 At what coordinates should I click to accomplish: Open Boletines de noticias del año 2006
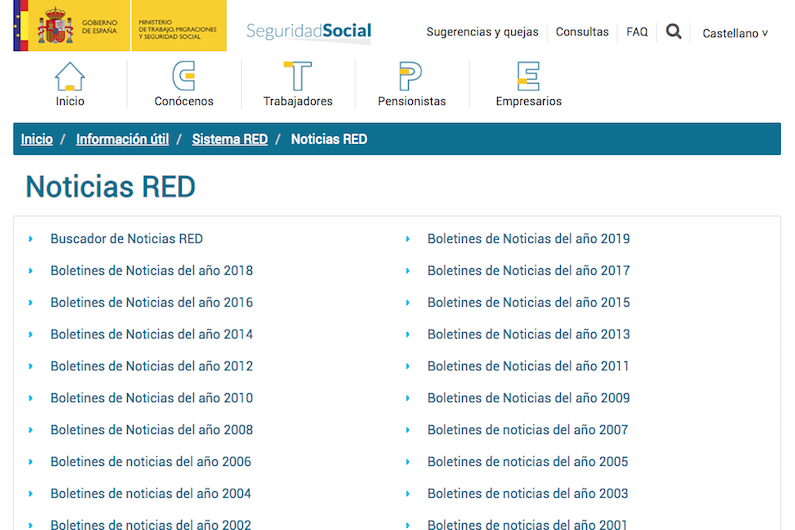point(151,462)
